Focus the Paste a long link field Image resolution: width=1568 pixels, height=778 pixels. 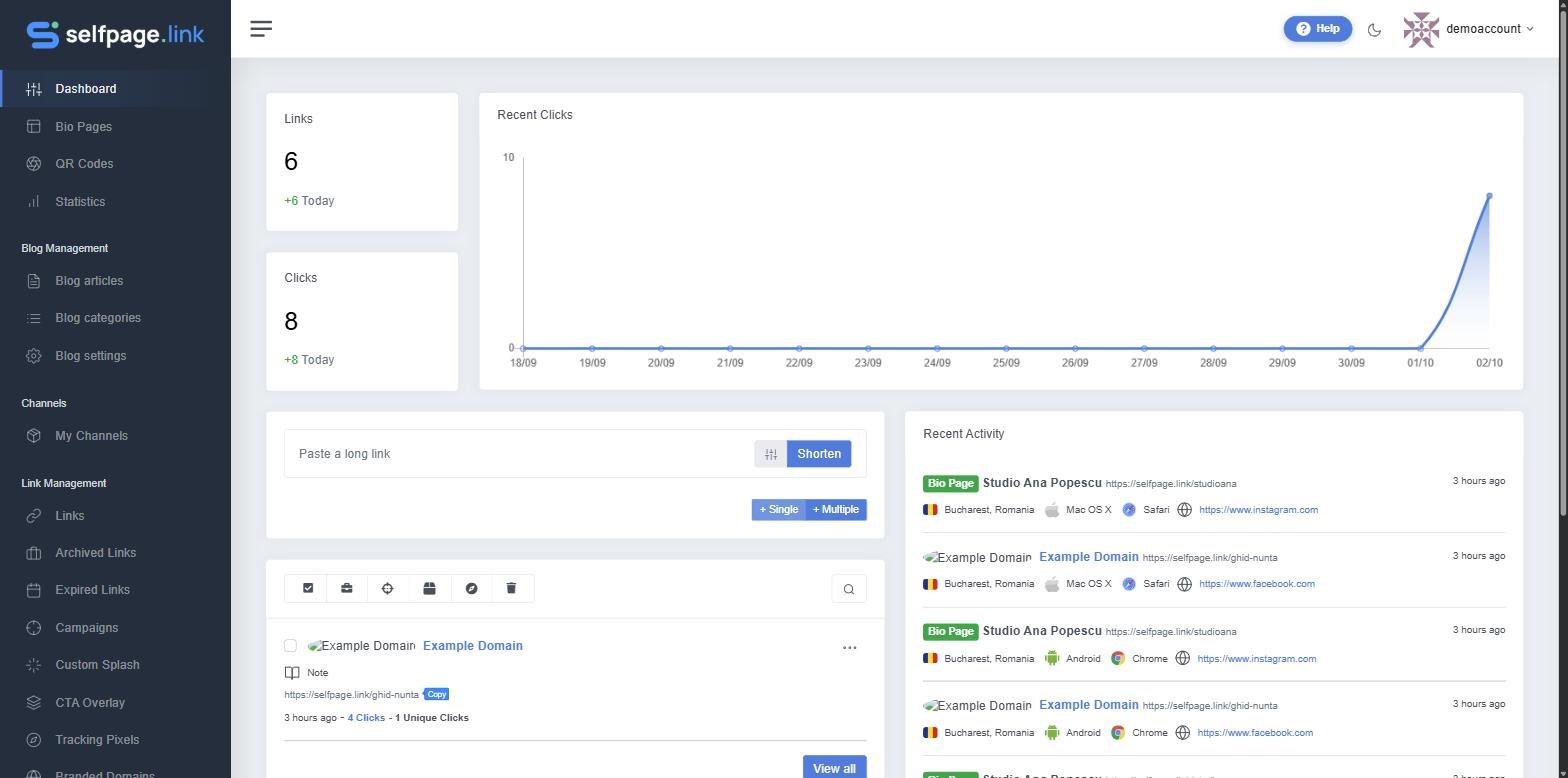pos(520,454)
